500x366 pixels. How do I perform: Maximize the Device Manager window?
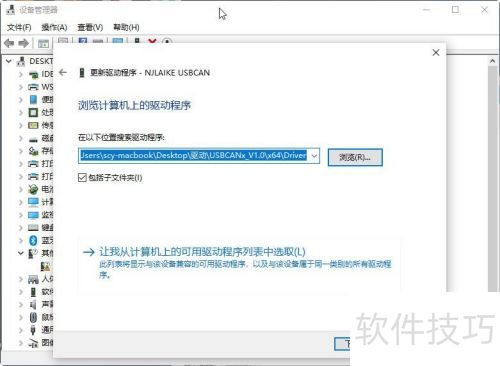point(455,10)
